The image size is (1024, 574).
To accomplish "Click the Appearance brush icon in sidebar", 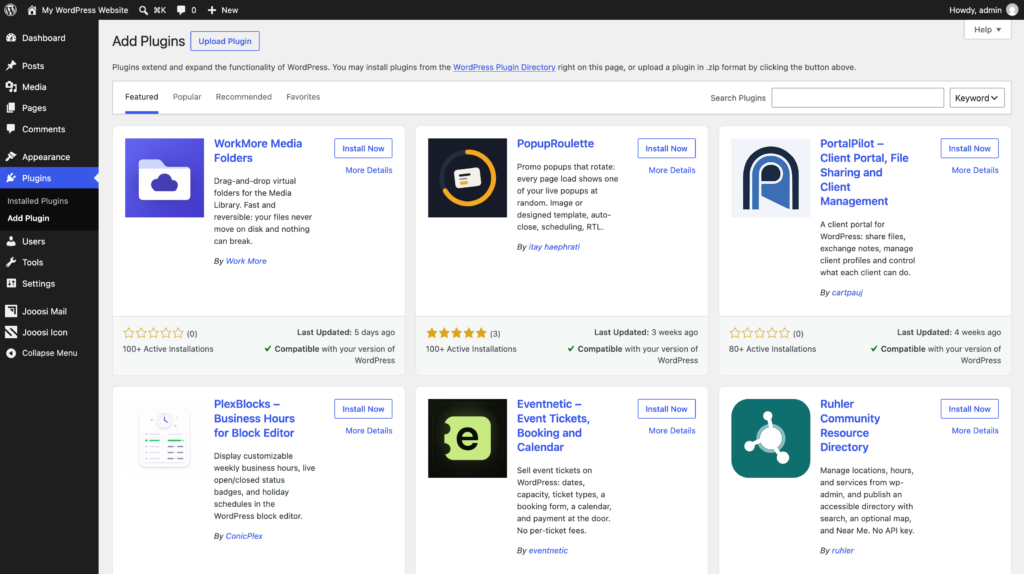I will [x=11, y=157].
